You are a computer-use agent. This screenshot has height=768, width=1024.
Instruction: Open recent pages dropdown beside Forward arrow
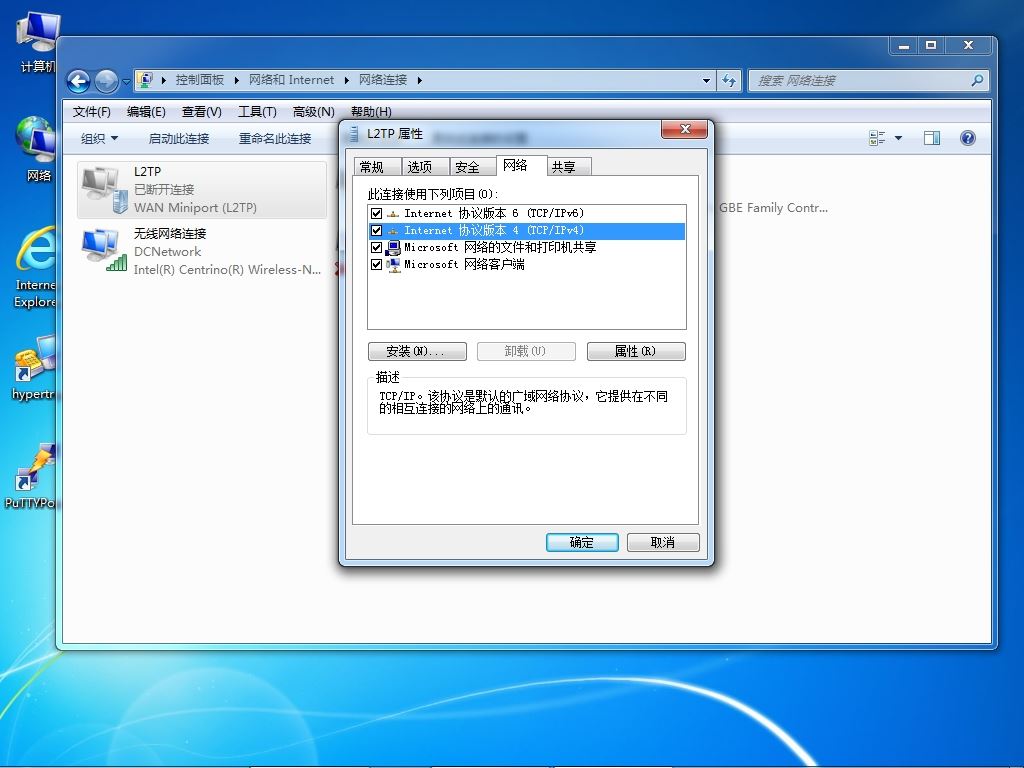point(126,82)
